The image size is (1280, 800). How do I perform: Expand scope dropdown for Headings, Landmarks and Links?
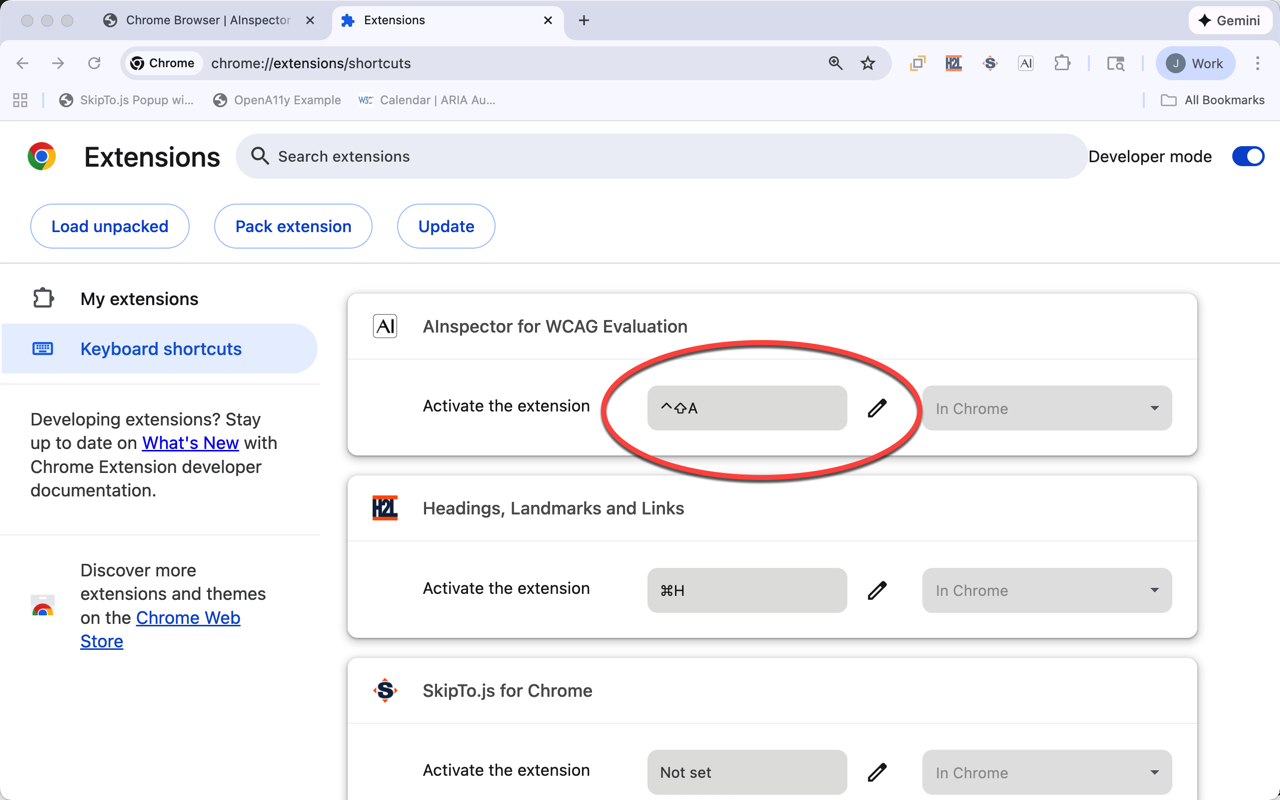(x=1046, y=590)
